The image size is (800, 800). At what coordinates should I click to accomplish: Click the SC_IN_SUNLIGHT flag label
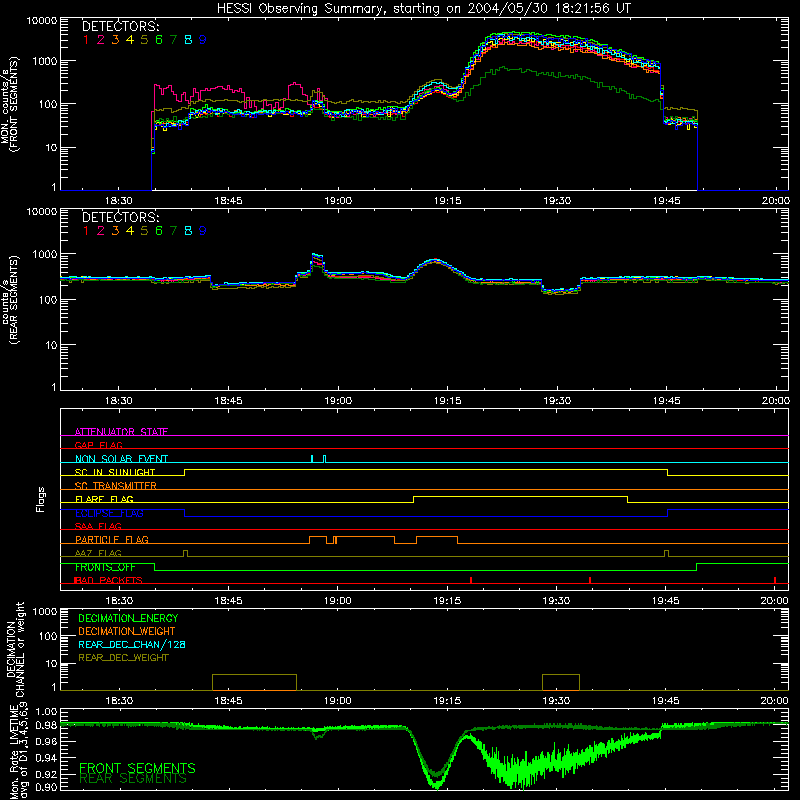point(115,472)
